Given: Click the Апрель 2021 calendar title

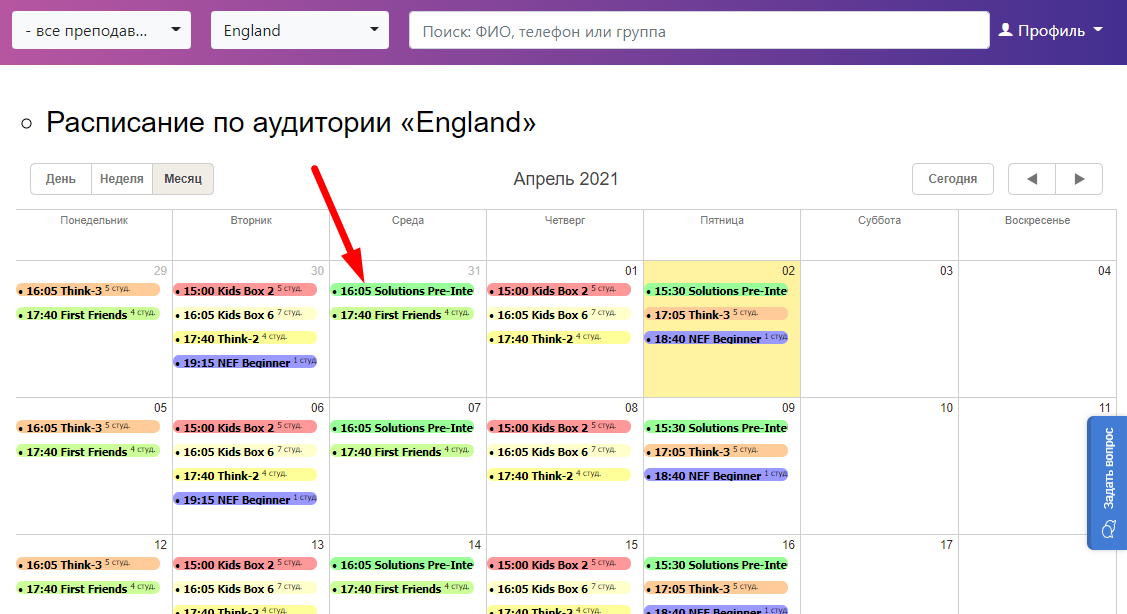Looking at the screenshot, I should click(566, 179).
